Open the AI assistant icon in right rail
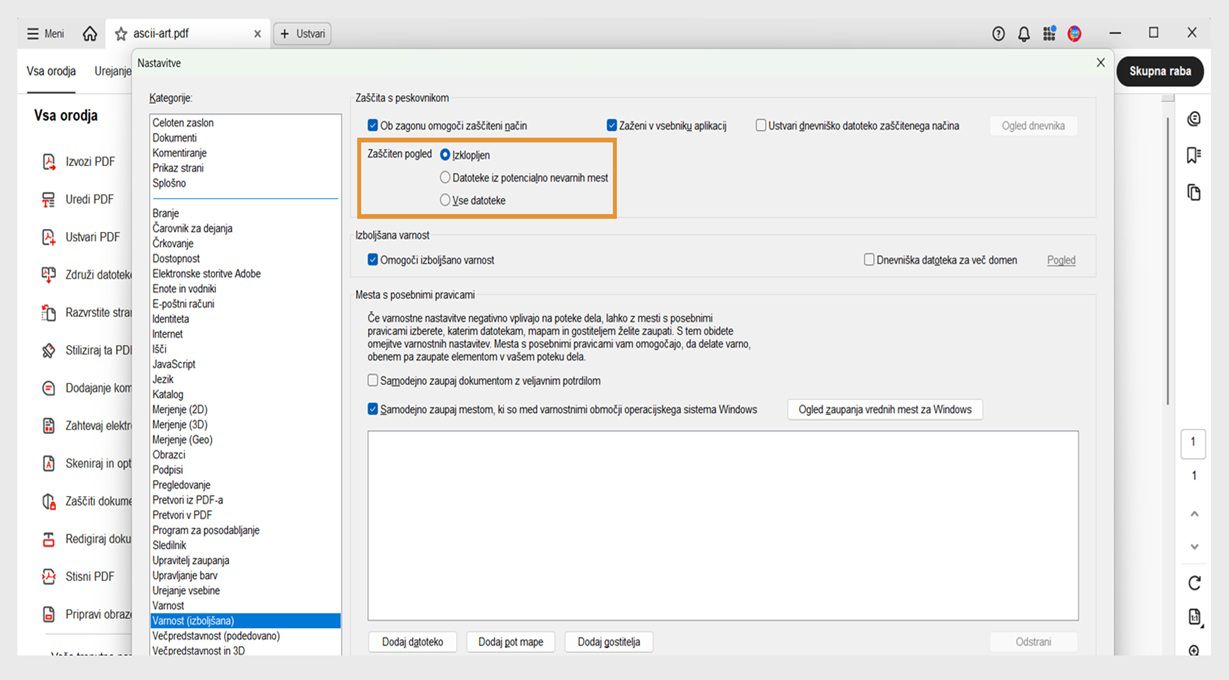This screenshot has width=1229, height=680. point(1193,120)
